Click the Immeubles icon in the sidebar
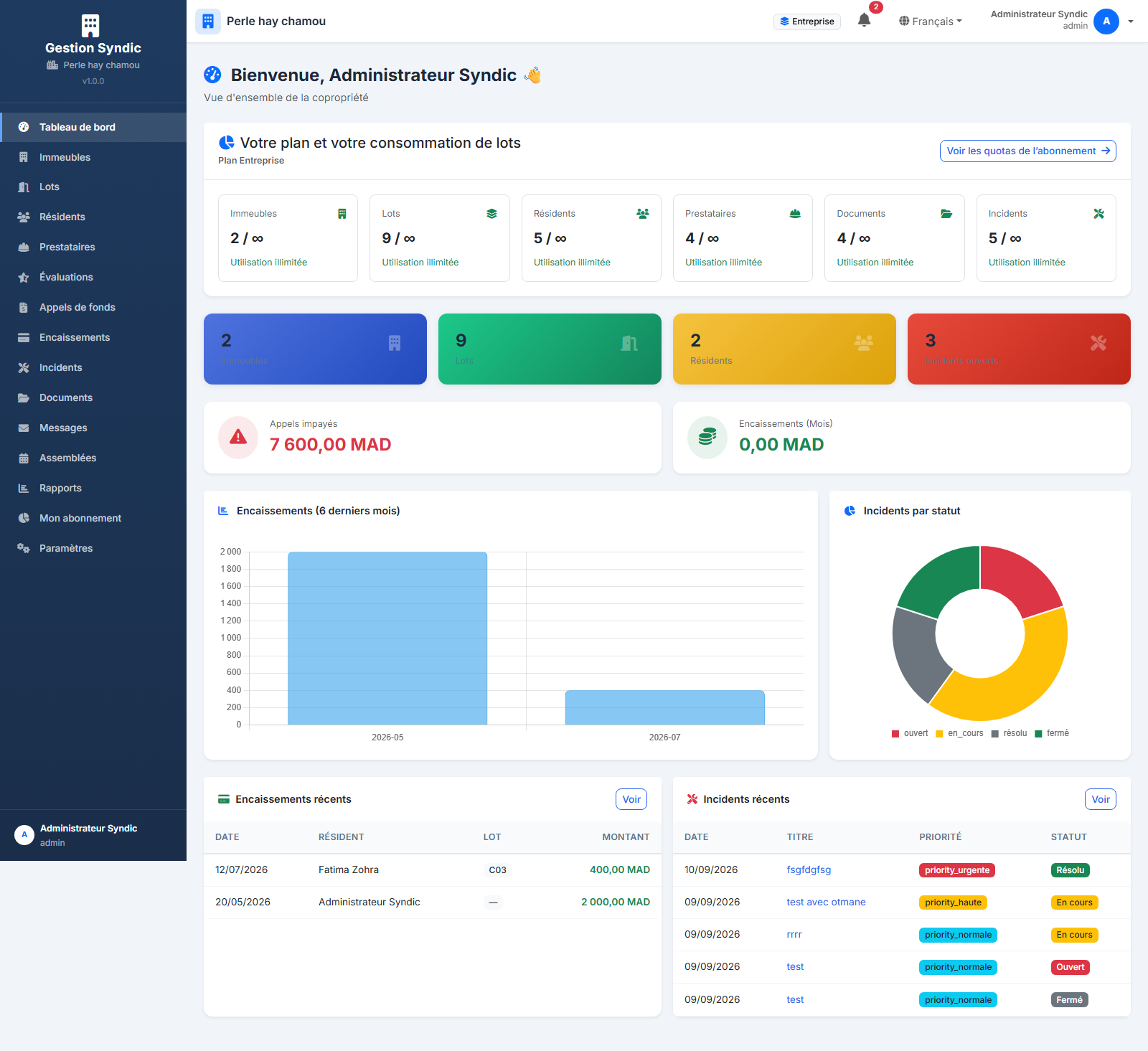 pyautogui.click(x=24, y=157)
